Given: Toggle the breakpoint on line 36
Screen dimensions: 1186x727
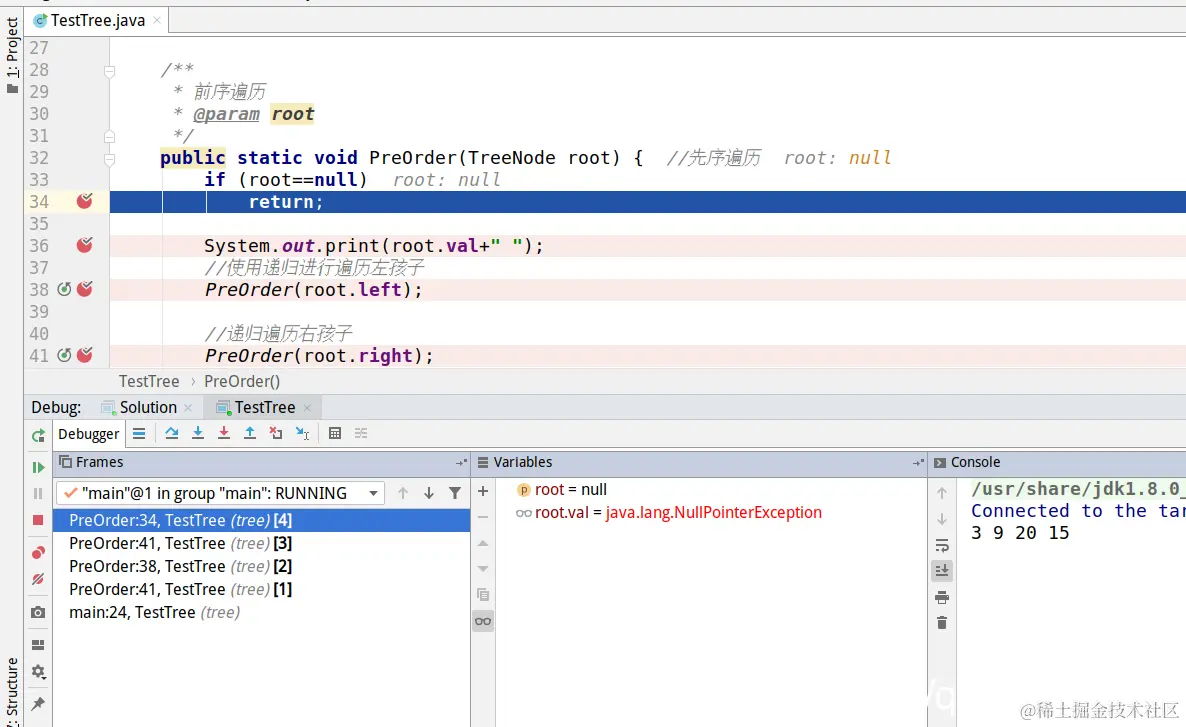Looking at the screenshot, I should tap(85, 245).
